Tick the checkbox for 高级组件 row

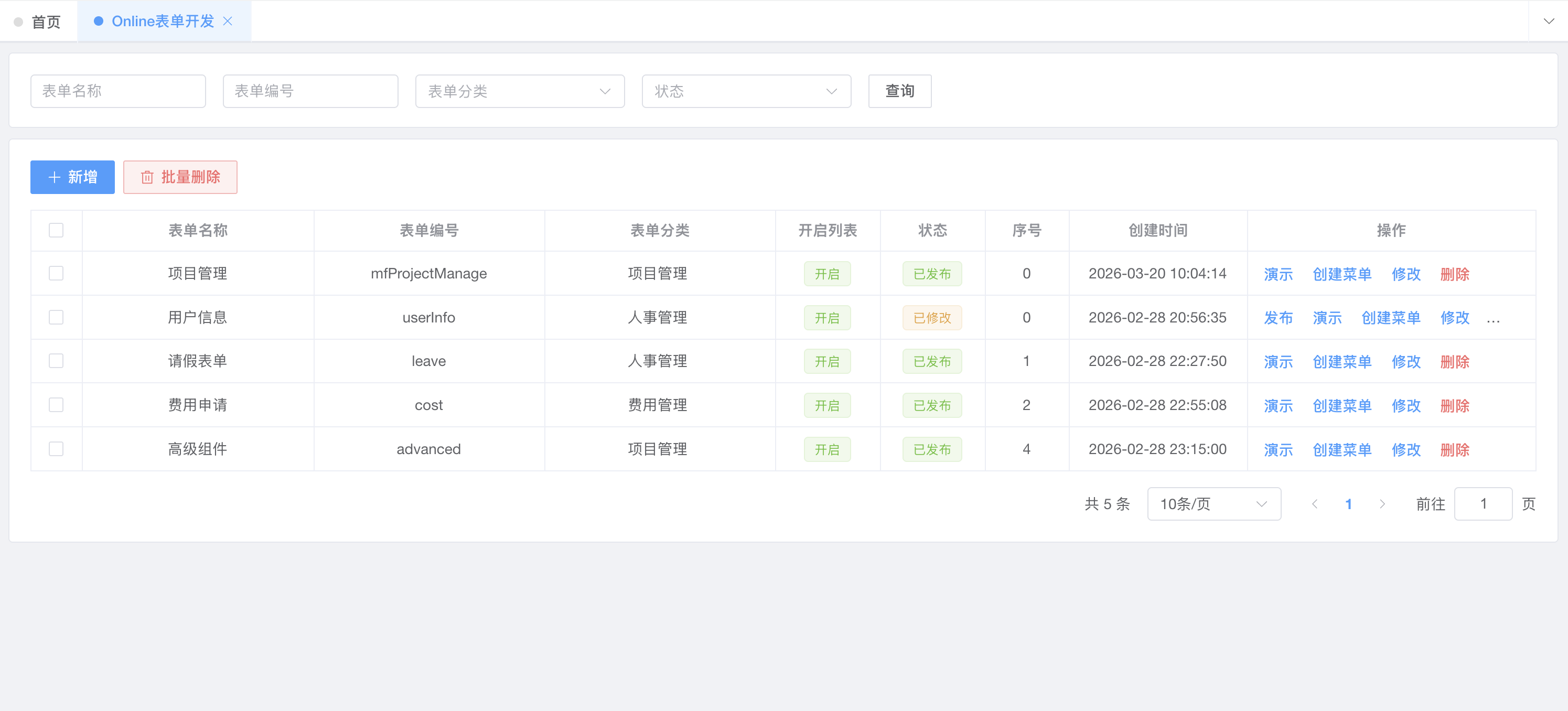point(56,449)
